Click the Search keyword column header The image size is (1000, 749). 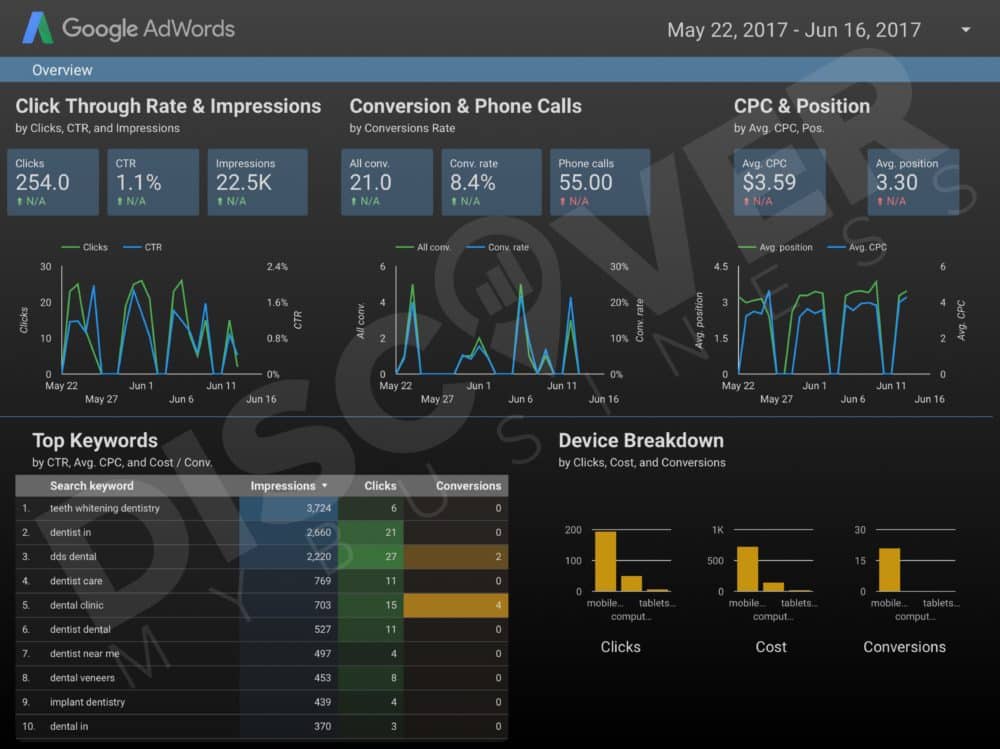92,486
